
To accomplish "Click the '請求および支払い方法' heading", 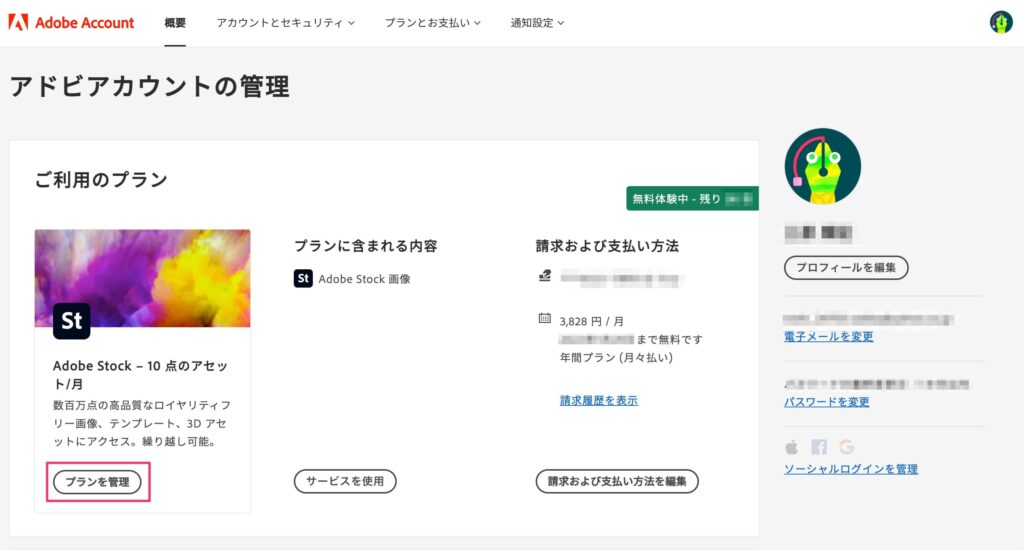I will point(607,246).
